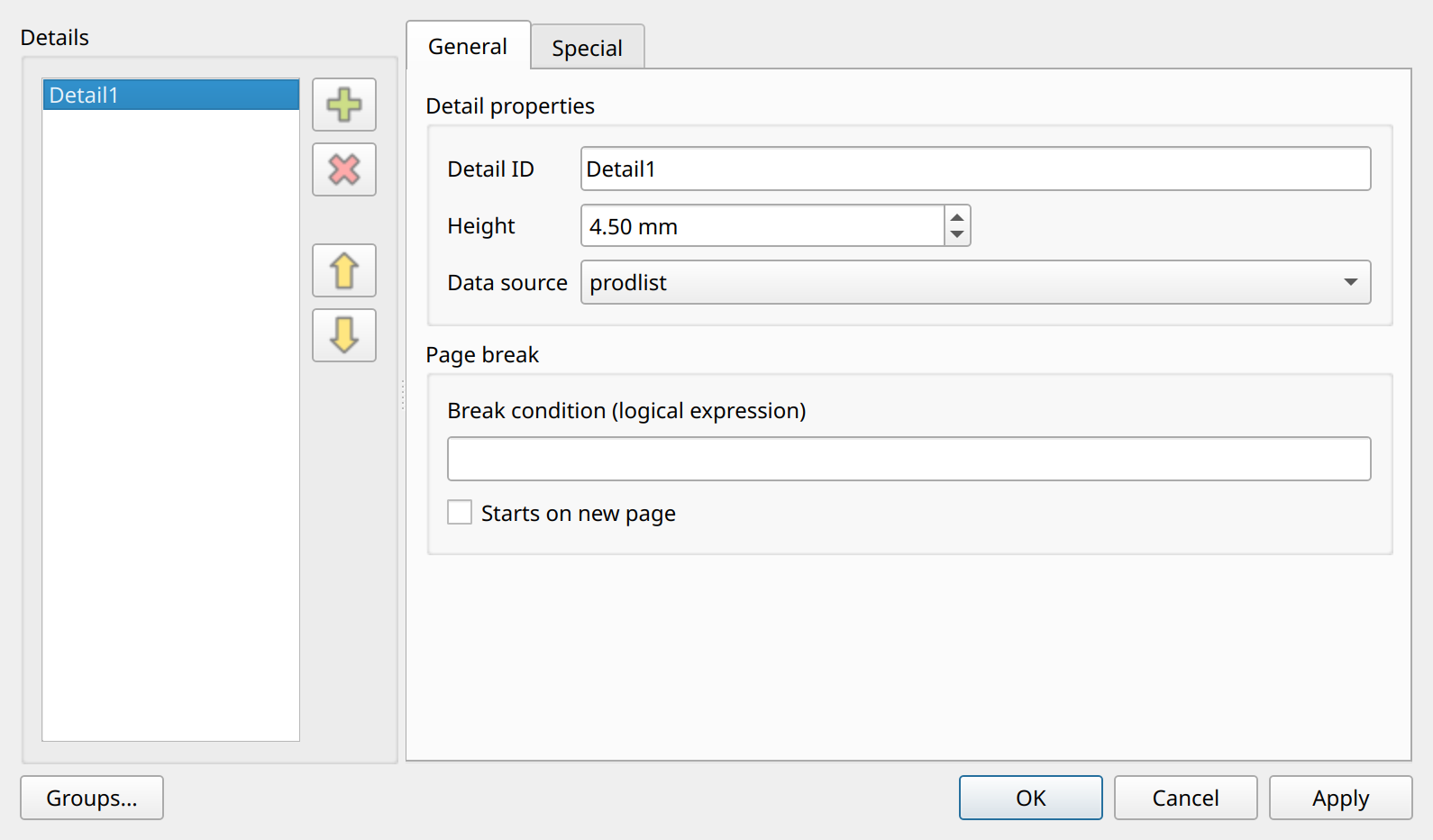Image resolution: width=1433 pixels, height=840 pixels.
Task: Add a new detail with the green plus icon
Action: (x=343, y=105)
